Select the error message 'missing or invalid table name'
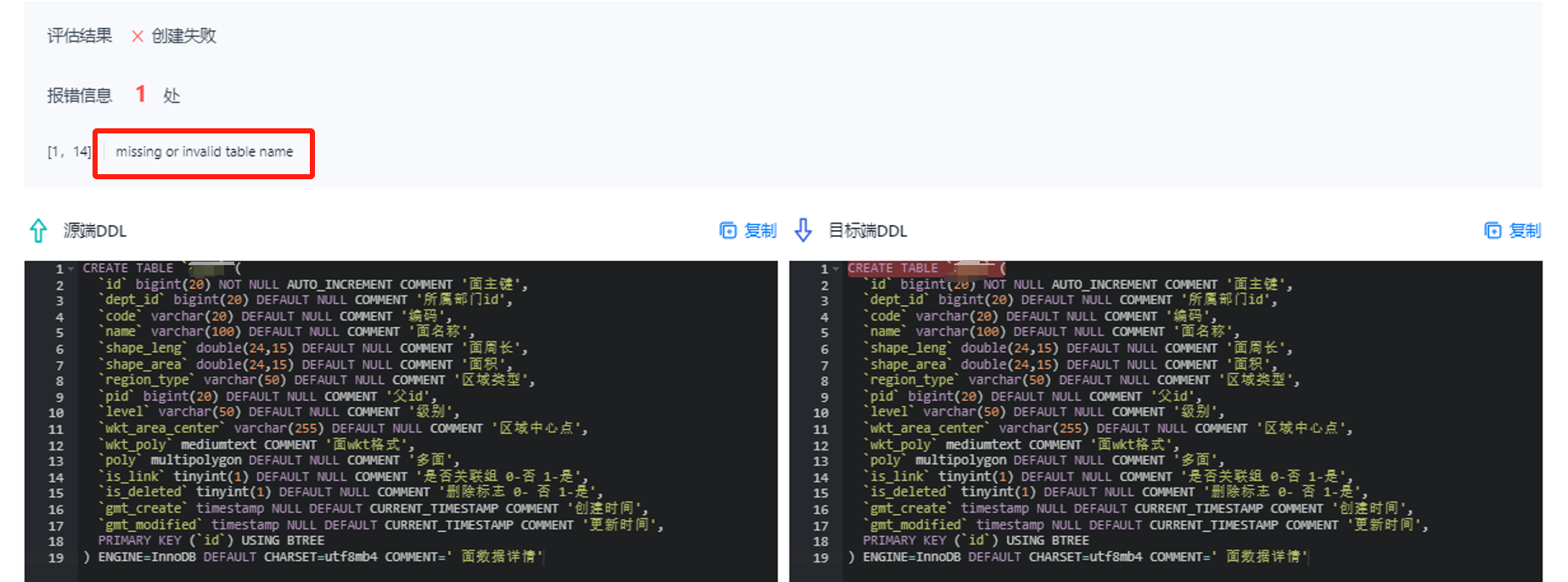Screen dimensions: 1568x582 (x=205, y=152)
